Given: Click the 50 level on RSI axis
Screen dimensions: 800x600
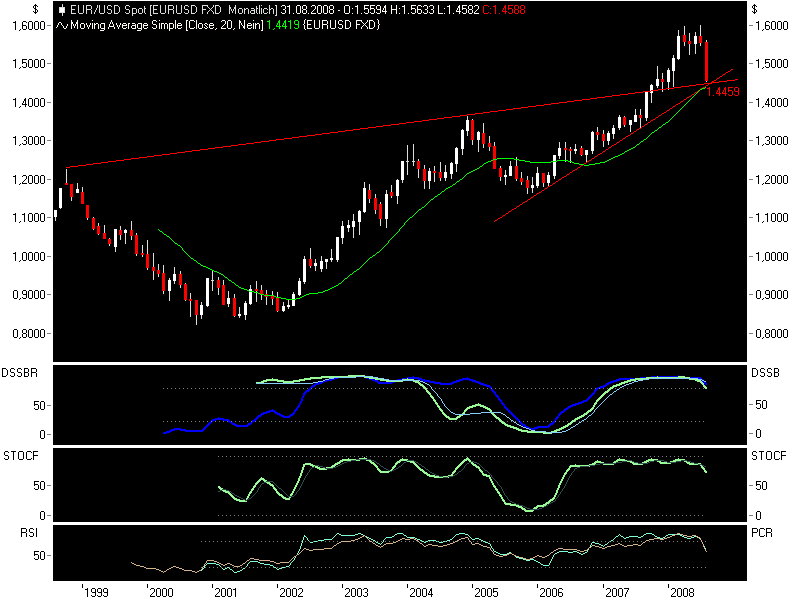Looking at the screenshot, I should [39, 556].
